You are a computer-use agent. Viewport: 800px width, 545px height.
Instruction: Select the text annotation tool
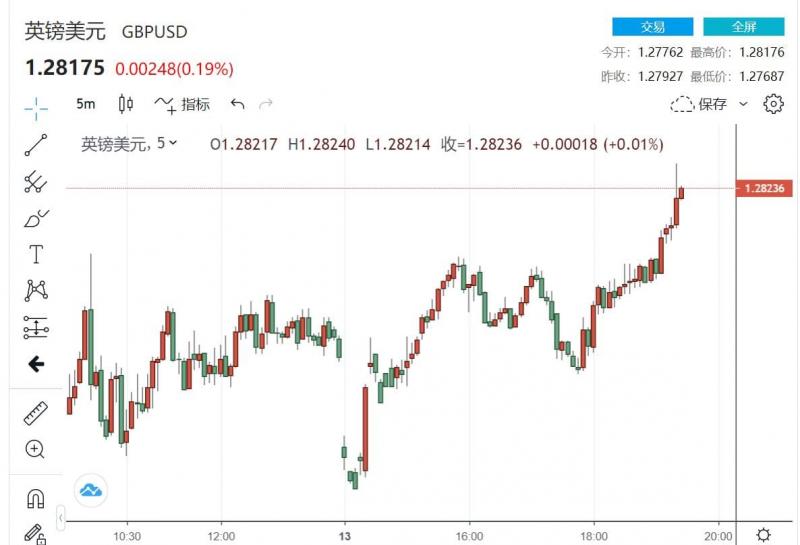36,254
